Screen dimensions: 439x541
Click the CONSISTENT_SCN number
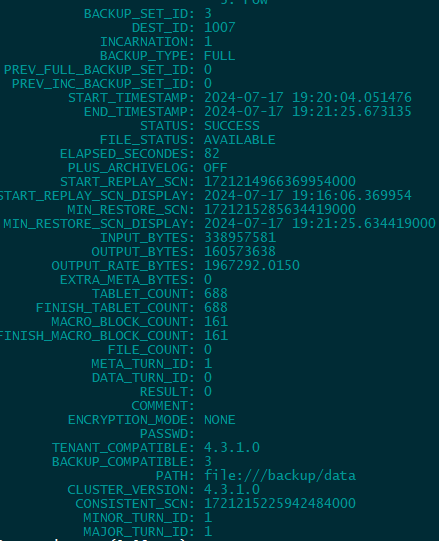point(280,503)
